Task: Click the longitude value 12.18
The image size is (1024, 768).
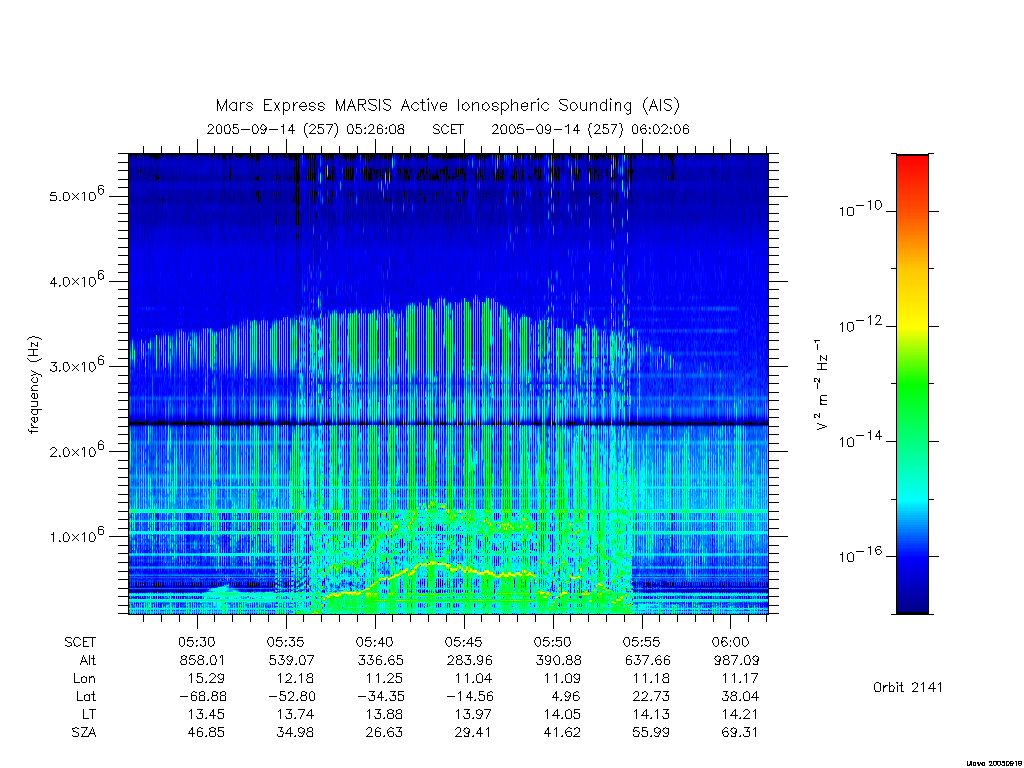Action: [x=295, y=679]
